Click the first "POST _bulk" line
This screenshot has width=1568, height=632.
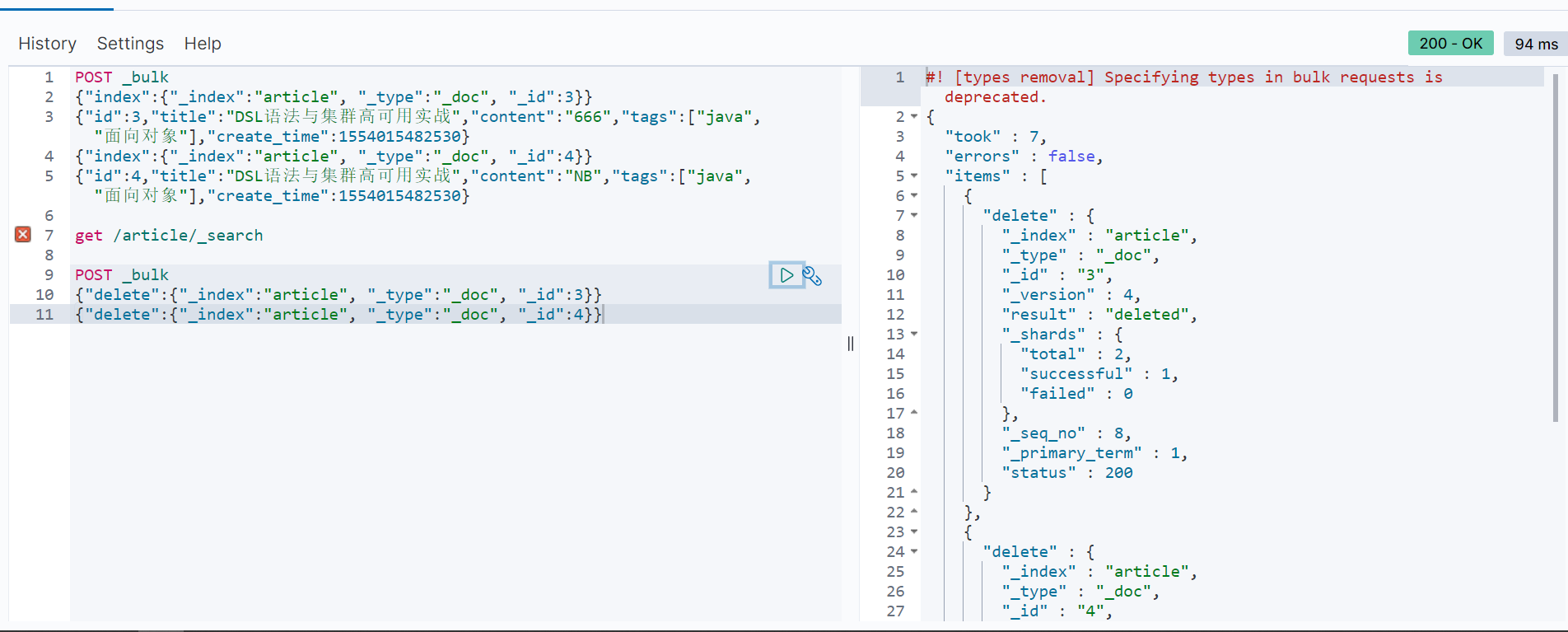pyautogui.click(x=122, y=77)
